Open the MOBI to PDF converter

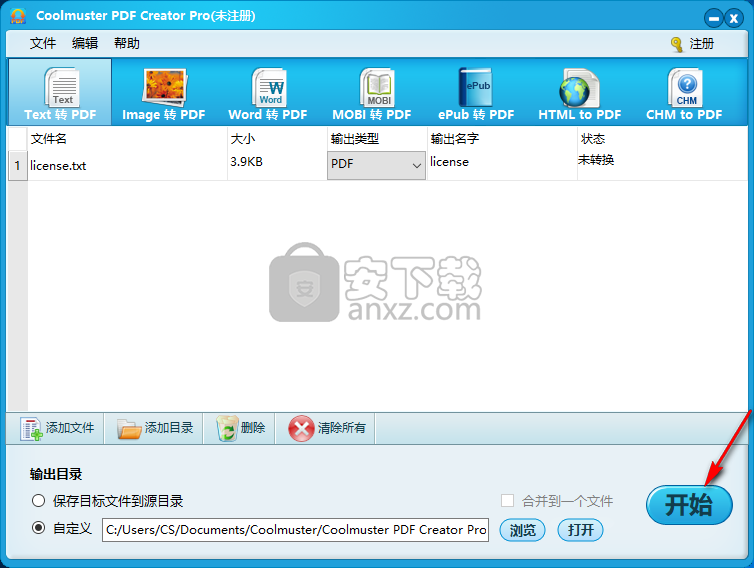[x=372, y=92]
